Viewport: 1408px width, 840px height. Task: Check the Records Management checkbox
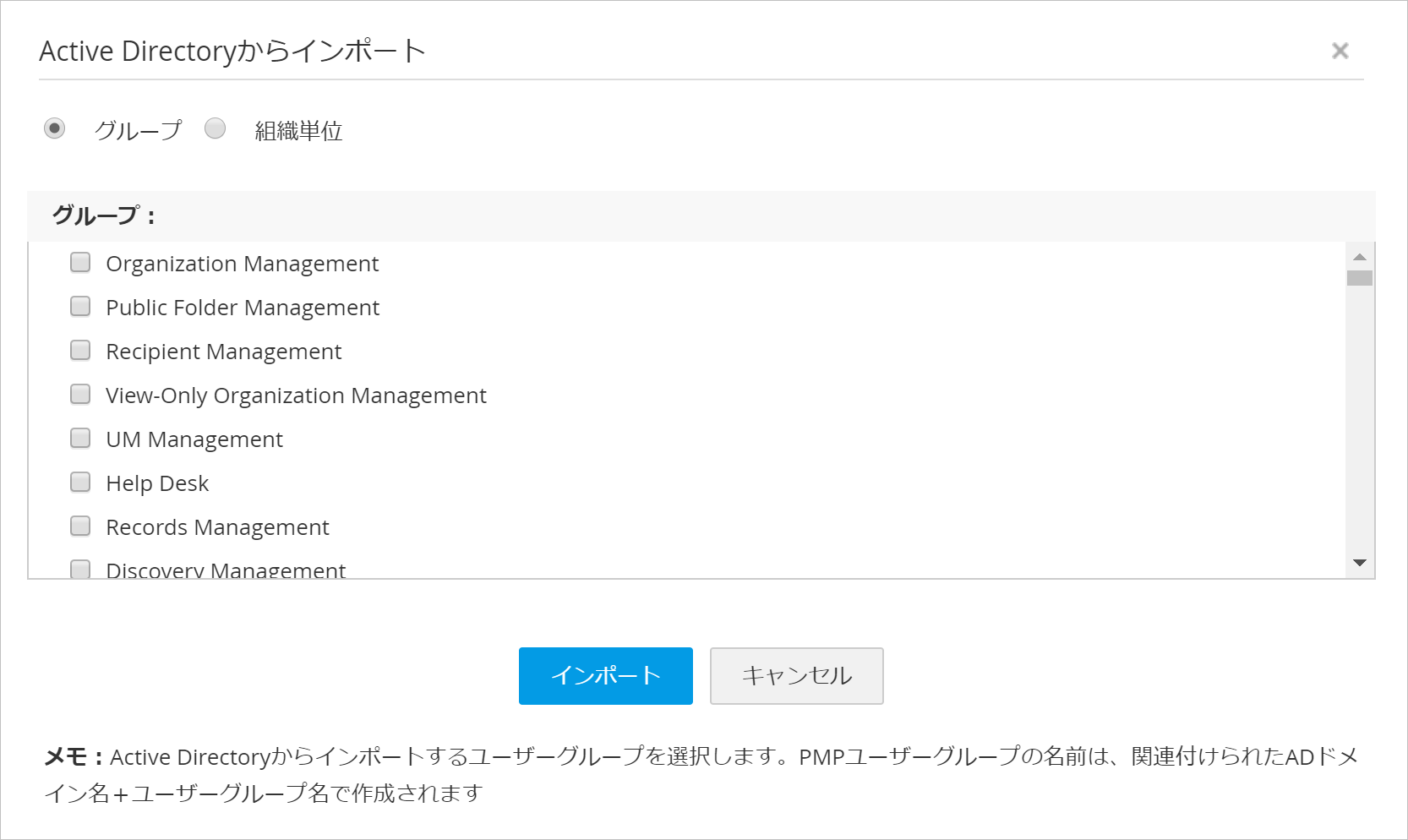click(80, 526)
